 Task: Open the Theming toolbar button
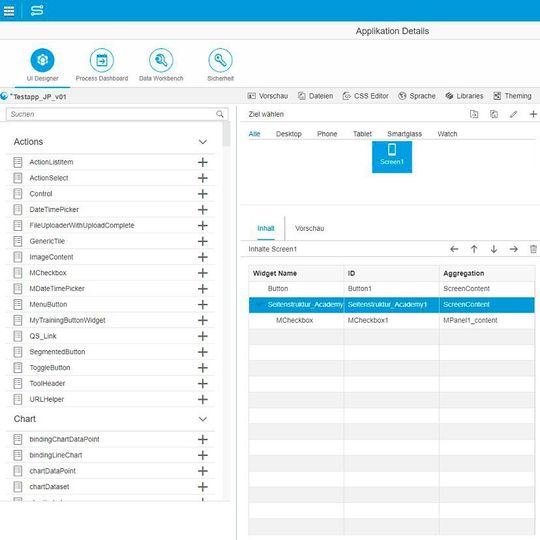coord(512,96)
